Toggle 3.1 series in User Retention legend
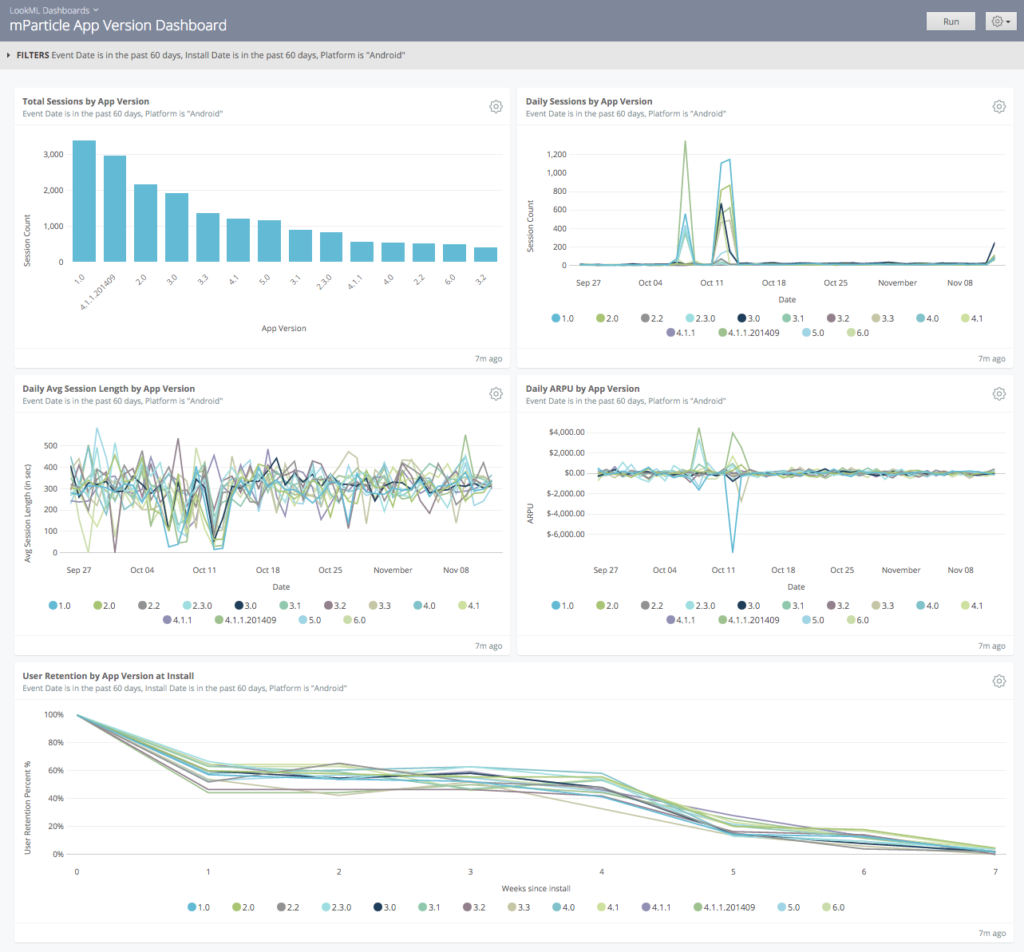This screenshot has height=952, width=1024. click(429, 908)
